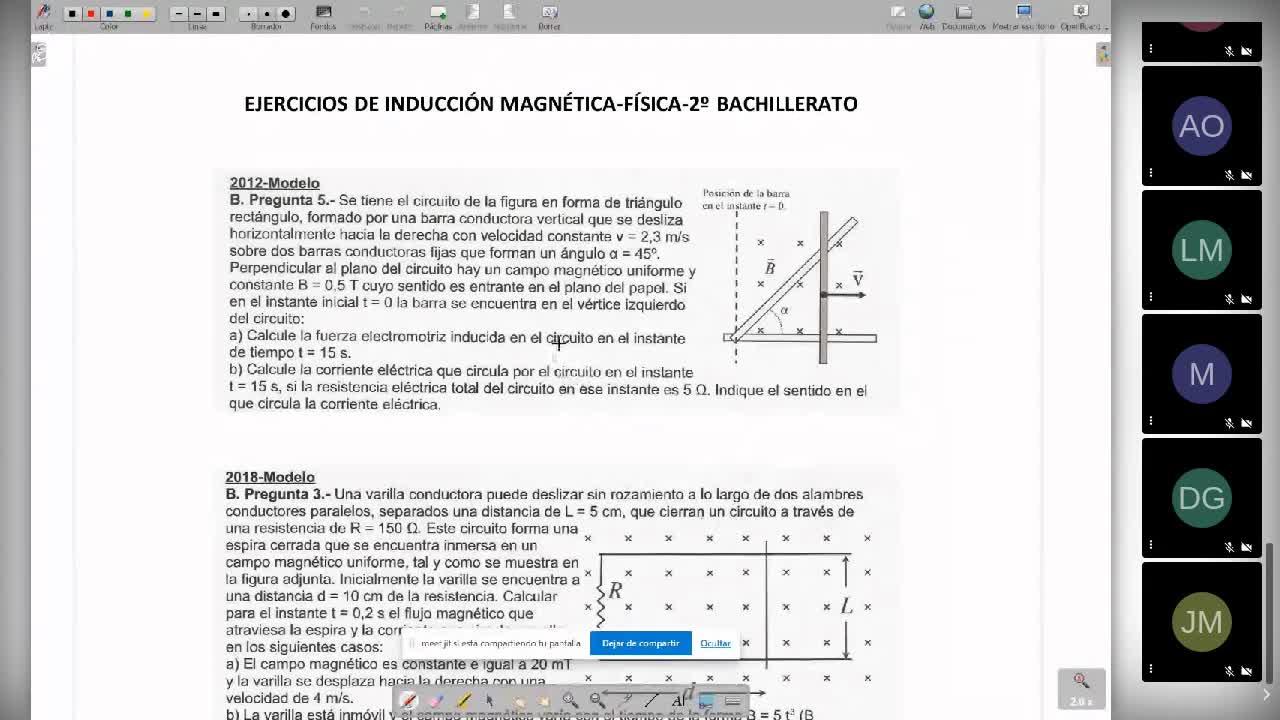The image size is (1280, 720).
Task: Select the pen in the bottom stylus palette
Action: point(409,700)
